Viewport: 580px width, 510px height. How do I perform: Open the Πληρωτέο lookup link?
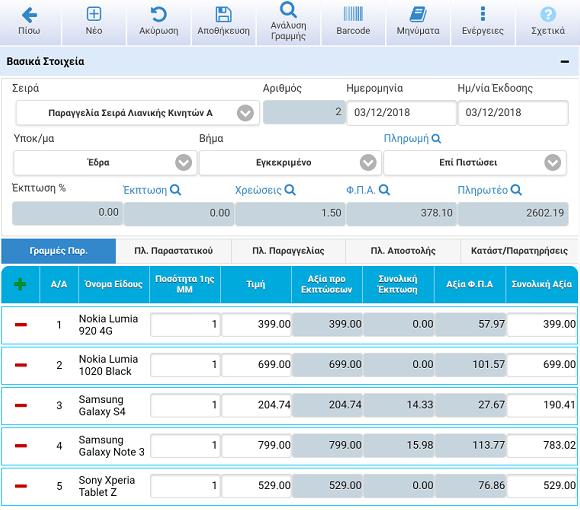(489, 190)
